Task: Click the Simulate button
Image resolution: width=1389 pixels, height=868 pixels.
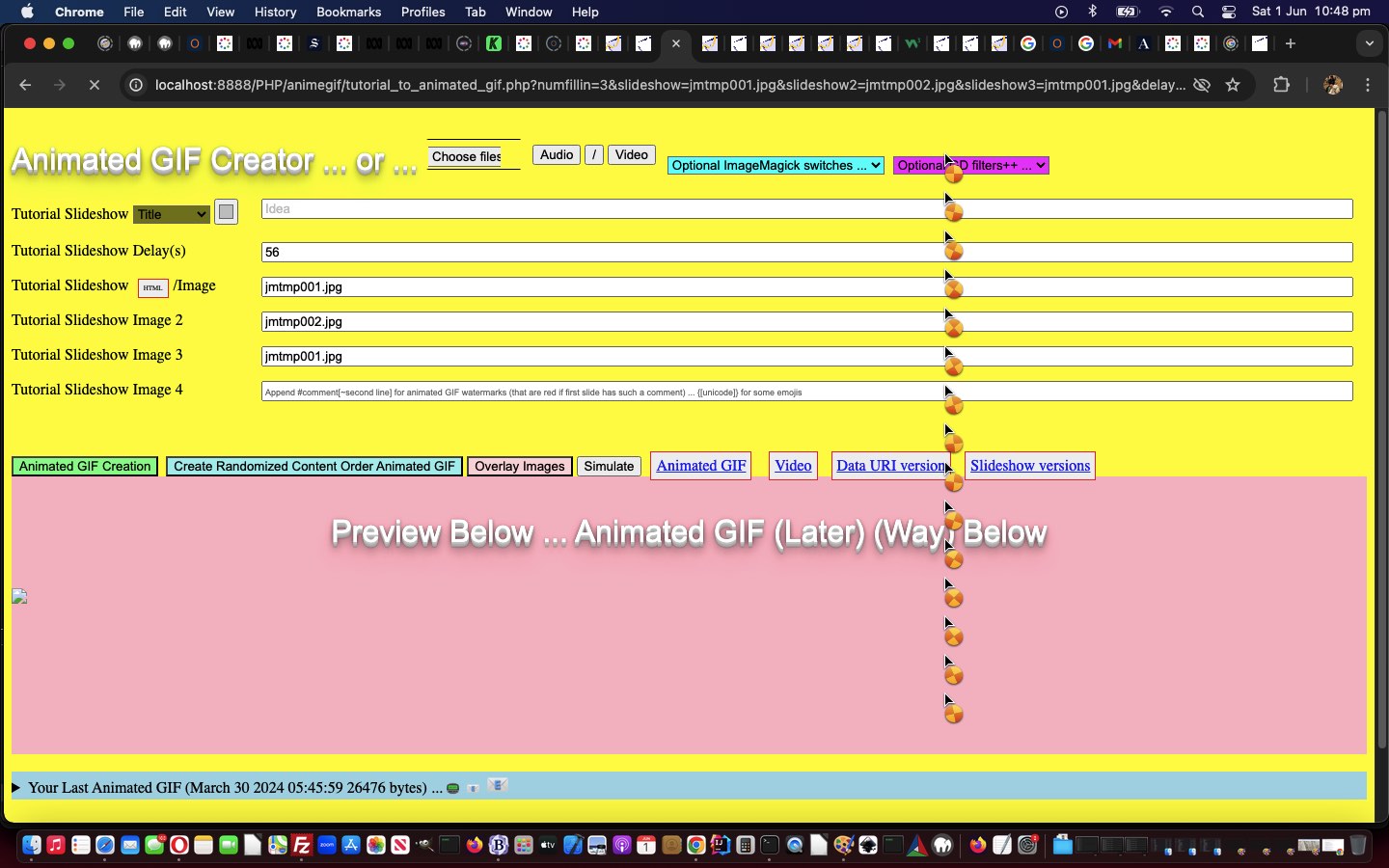Action: tap(609, 467)
